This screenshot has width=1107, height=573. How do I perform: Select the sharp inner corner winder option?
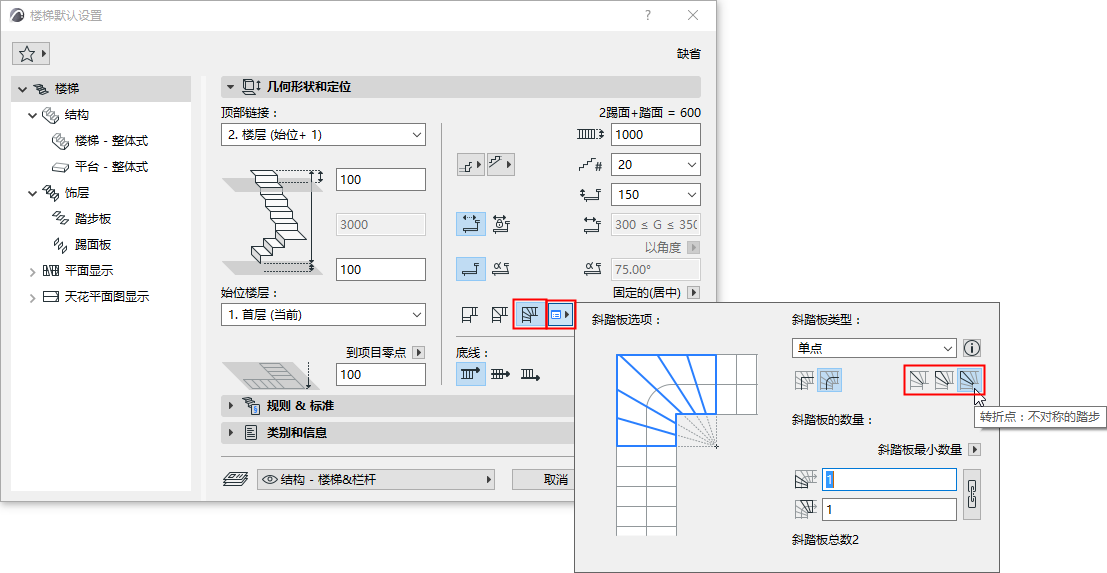(803, 382)
